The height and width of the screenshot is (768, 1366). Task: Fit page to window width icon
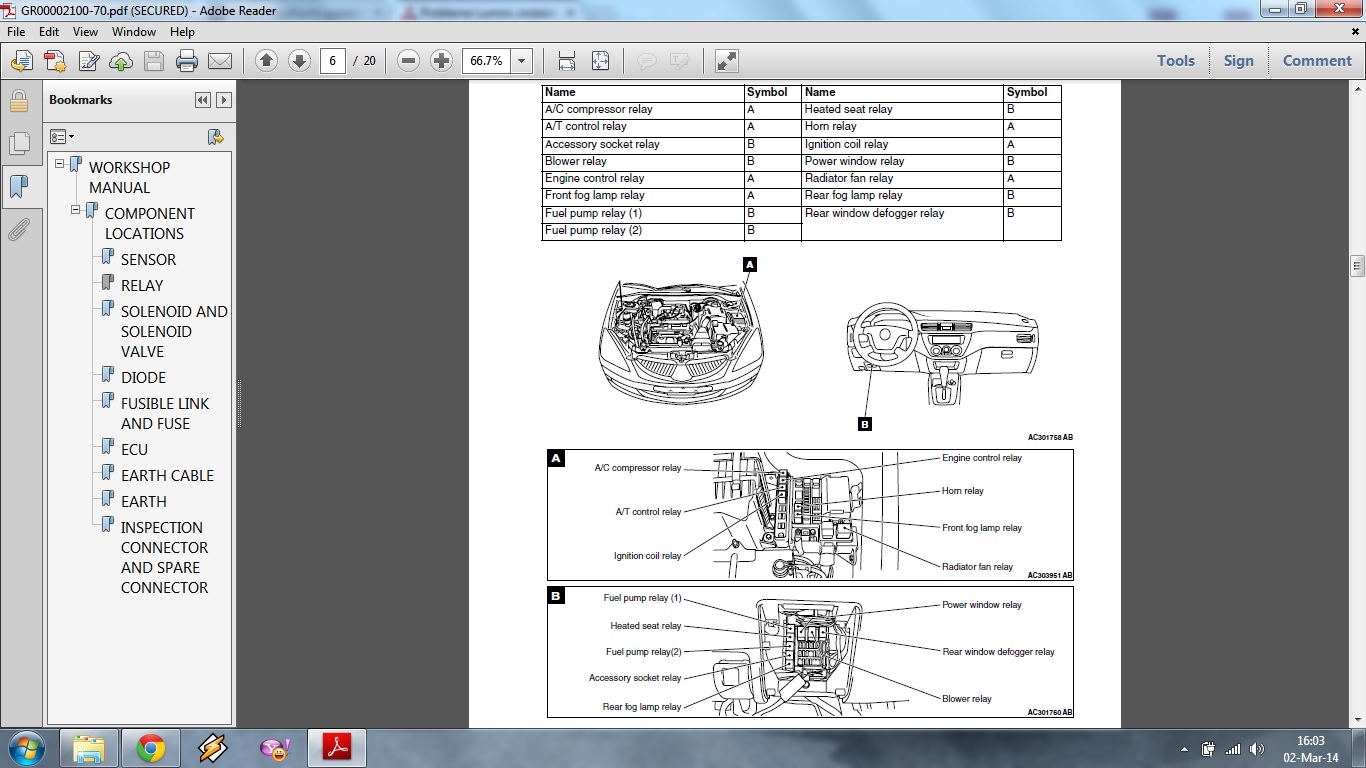[x=567, y=61]
